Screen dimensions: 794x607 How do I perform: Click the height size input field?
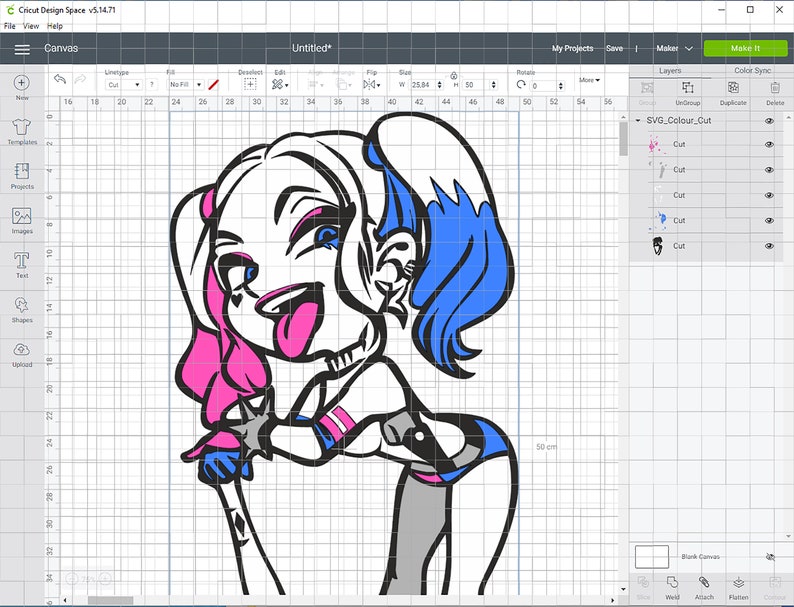tap(476, 85)
